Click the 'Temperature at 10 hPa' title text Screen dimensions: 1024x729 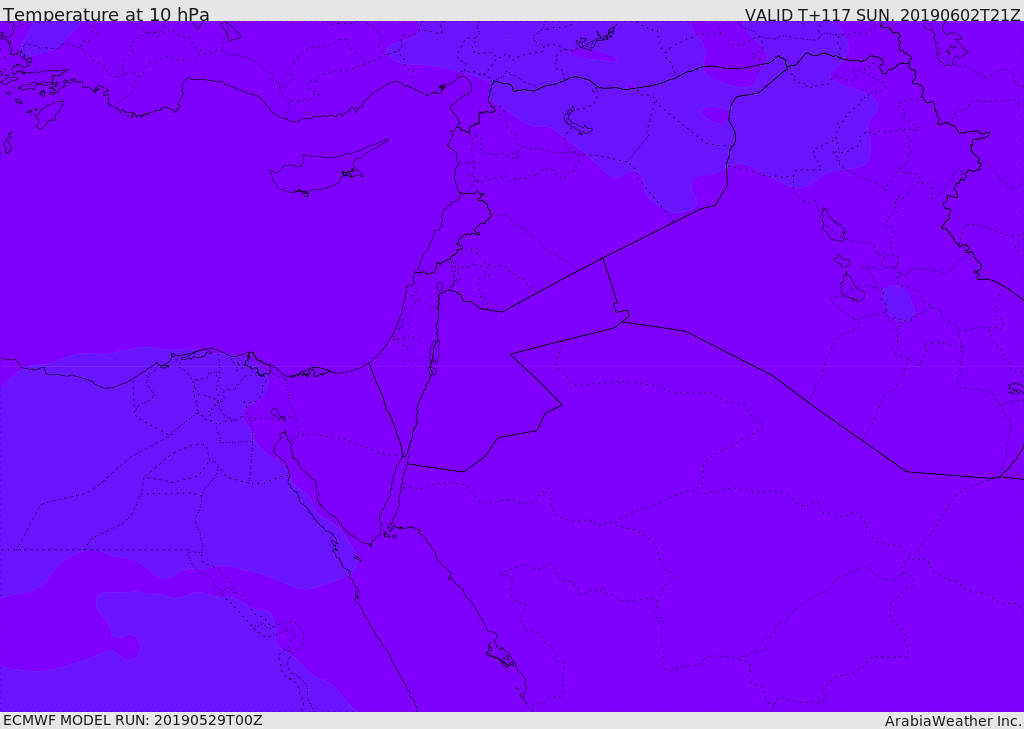(x=106, y=14)
